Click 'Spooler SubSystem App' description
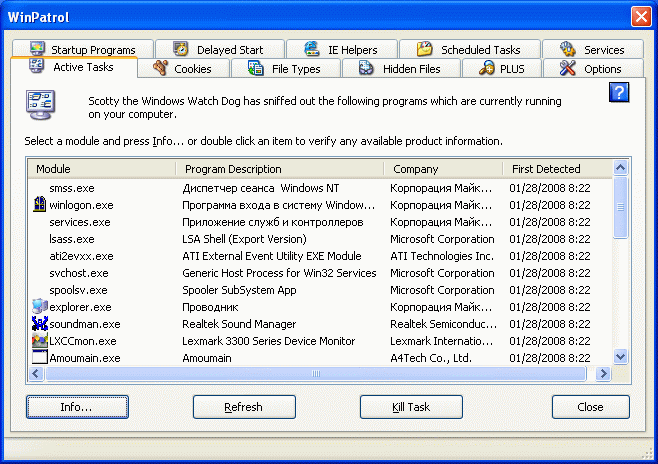This screenshot has width=658, height=464. (239, 290)
